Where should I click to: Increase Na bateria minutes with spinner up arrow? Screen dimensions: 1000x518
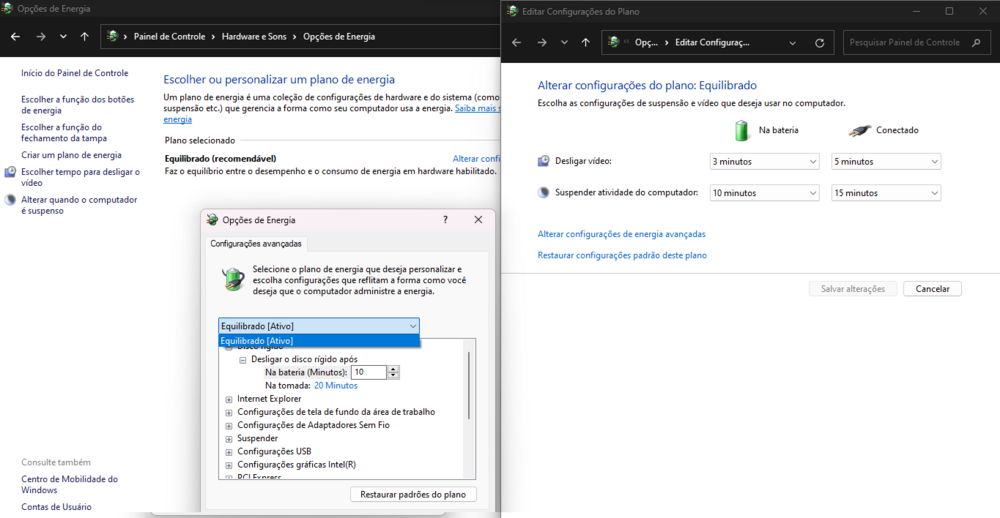coord(393,368)
